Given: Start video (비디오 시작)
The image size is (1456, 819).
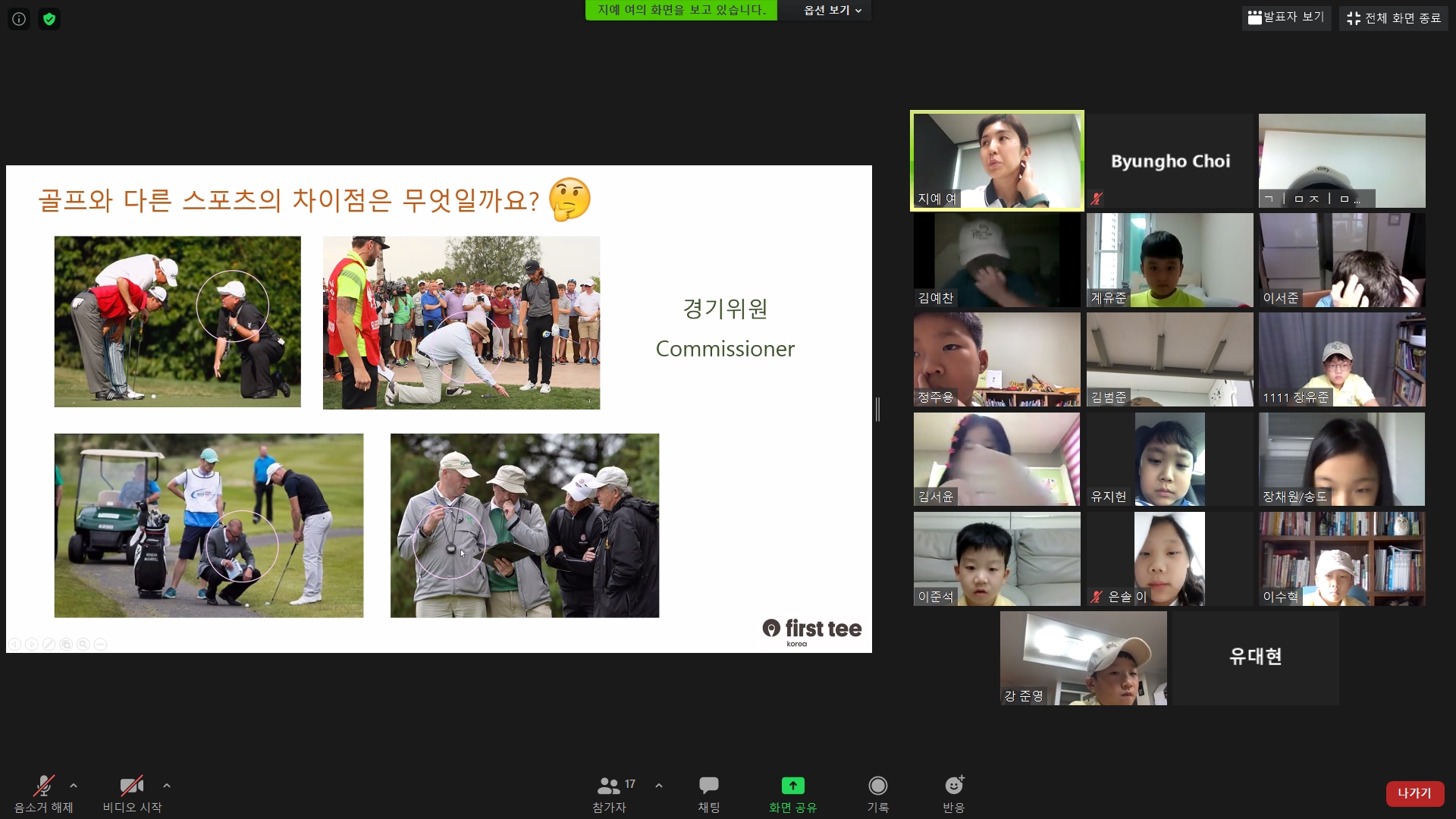Looking at the screenshot, I should tap(132, 793).
